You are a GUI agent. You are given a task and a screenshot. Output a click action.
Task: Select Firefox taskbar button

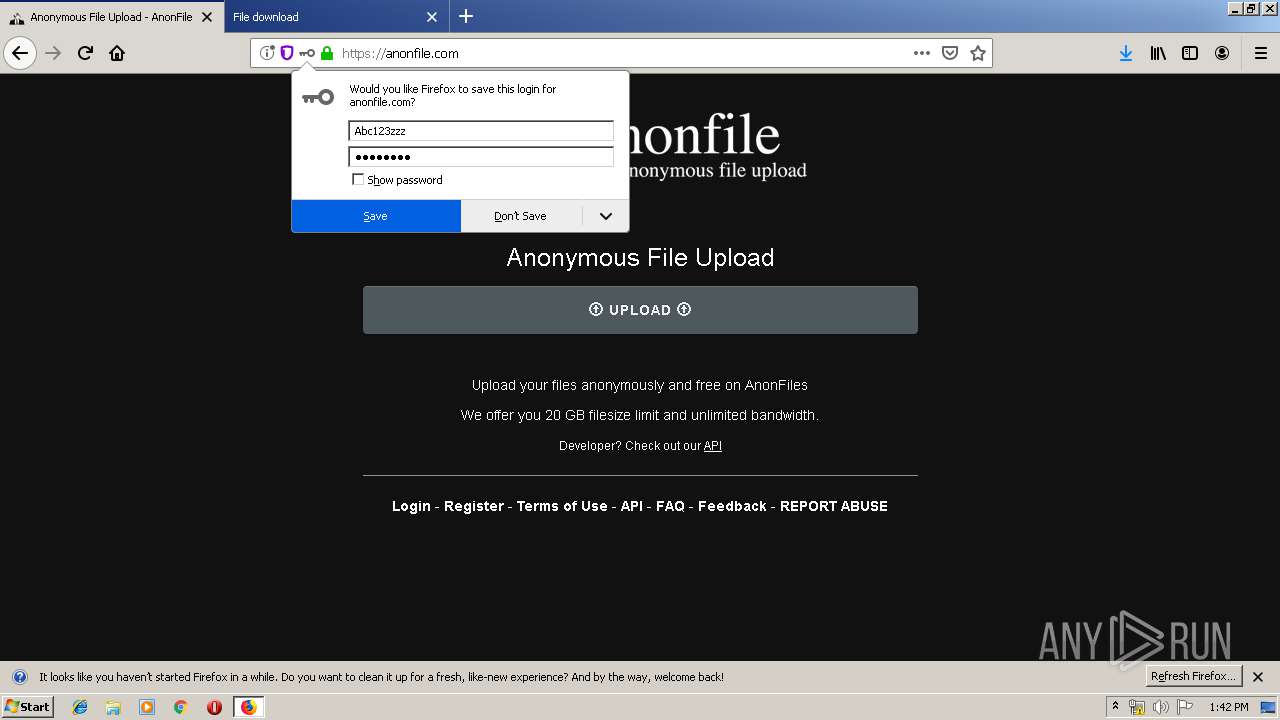coord(248,707)
